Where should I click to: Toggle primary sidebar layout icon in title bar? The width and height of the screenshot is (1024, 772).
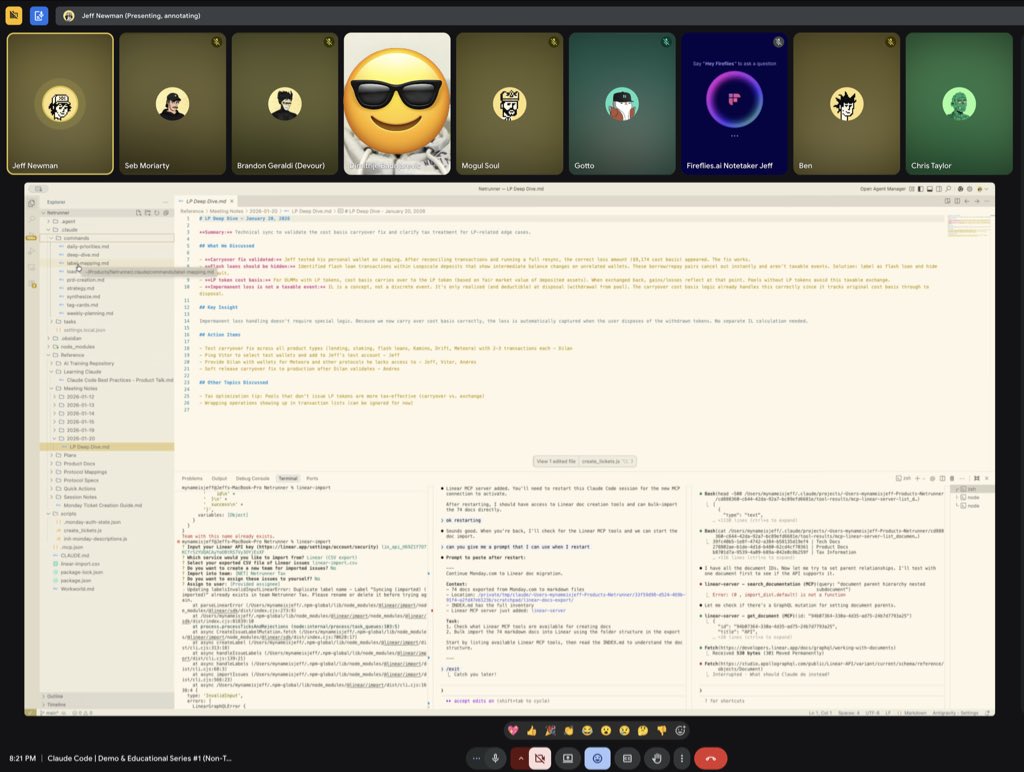pyautogui.click(x=920, y=189)
